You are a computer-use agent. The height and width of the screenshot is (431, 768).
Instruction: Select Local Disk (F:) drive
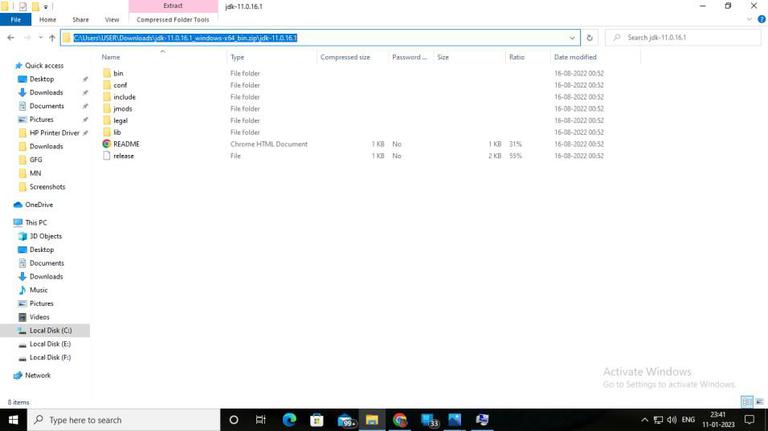pos(50,358)
